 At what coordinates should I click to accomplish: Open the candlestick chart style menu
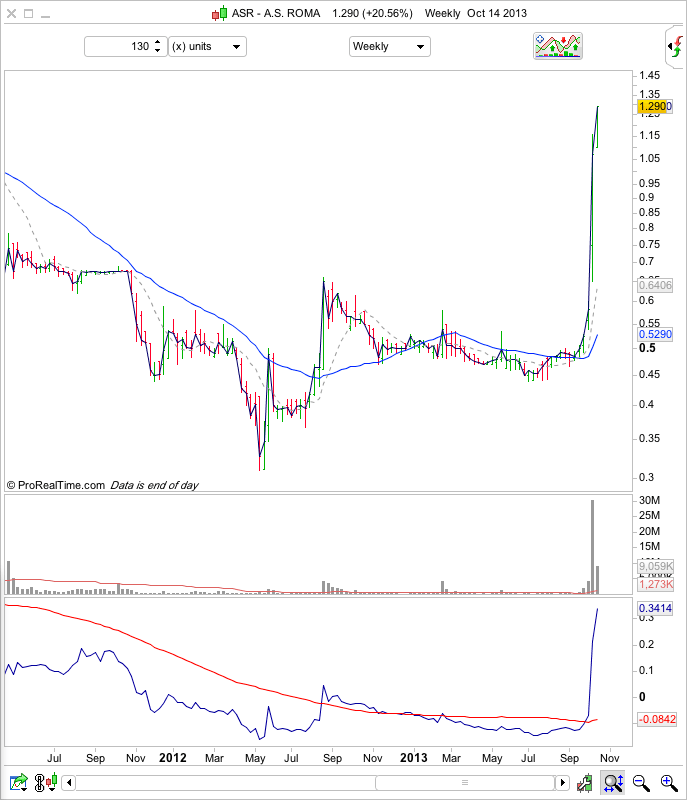click(52, 782)
